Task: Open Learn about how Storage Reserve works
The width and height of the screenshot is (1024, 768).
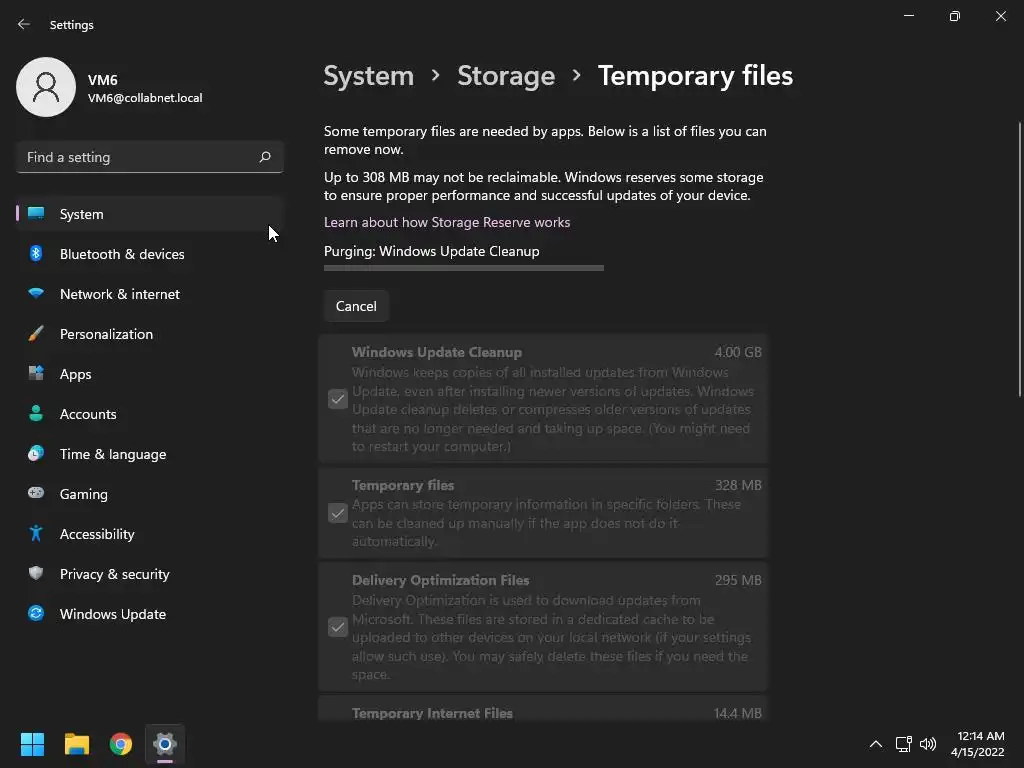Action: [x=447, y=222]
